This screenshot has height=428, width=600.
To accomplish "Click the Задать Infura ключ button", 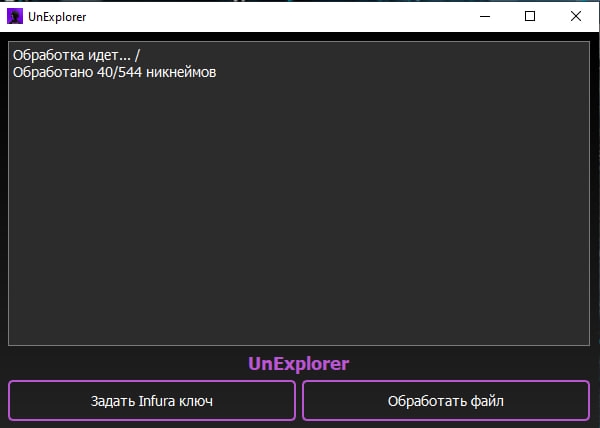I will point(152,400).
